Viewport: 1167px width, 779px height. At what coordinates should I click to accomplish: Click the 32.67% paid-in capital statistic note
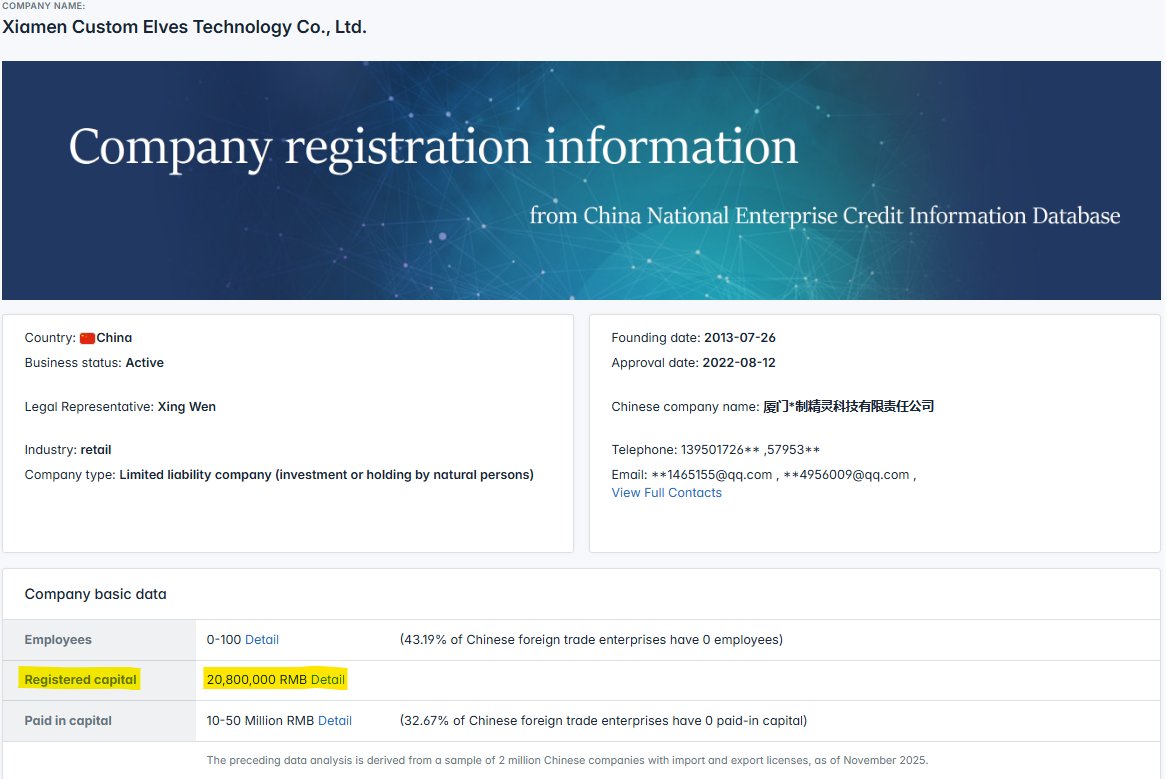pyautogui.click(x=603, y=720)
